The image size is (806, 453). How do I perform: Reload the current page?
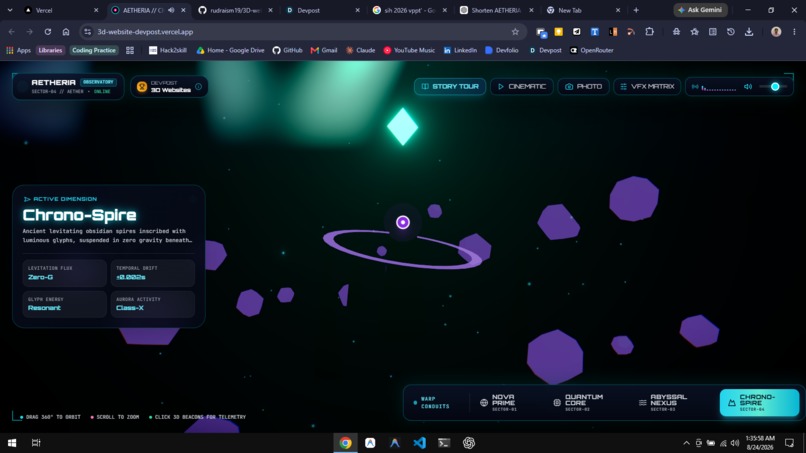click(x=48, y=32)
